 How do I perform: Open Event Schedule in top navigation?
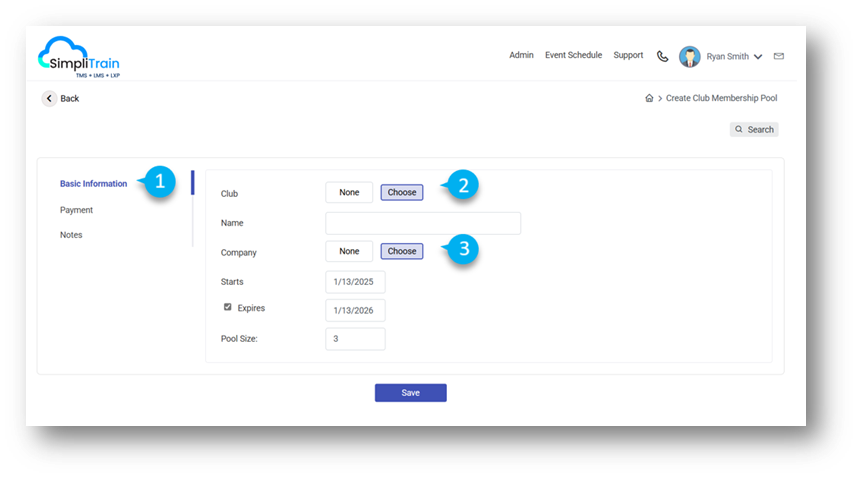pos(573,55)
